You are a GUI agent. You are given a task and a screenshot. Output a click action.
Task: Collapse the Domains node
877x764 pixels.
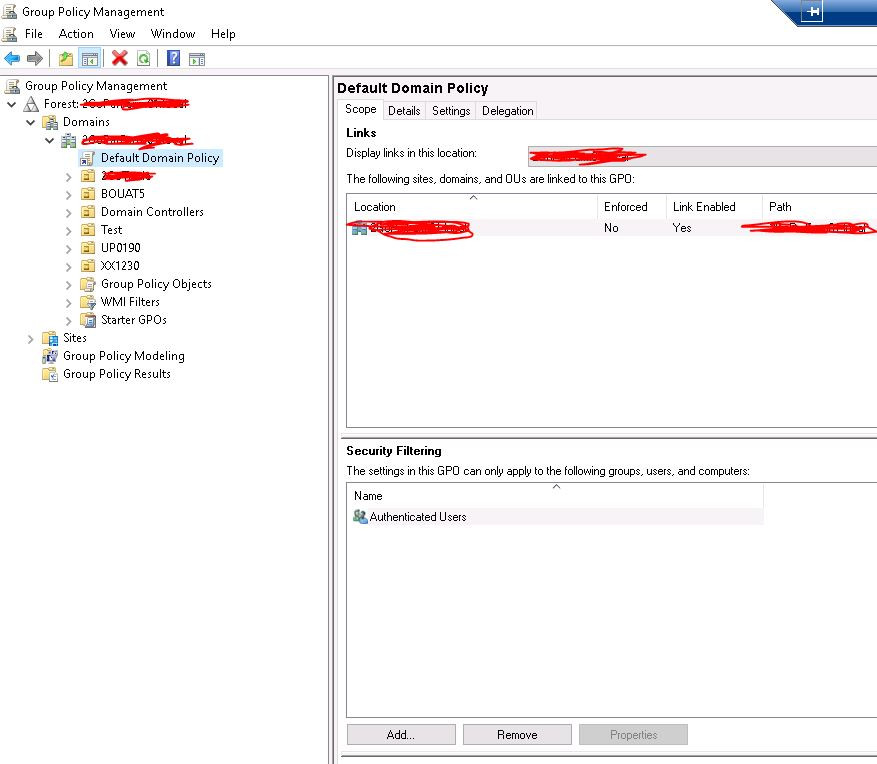30,122
